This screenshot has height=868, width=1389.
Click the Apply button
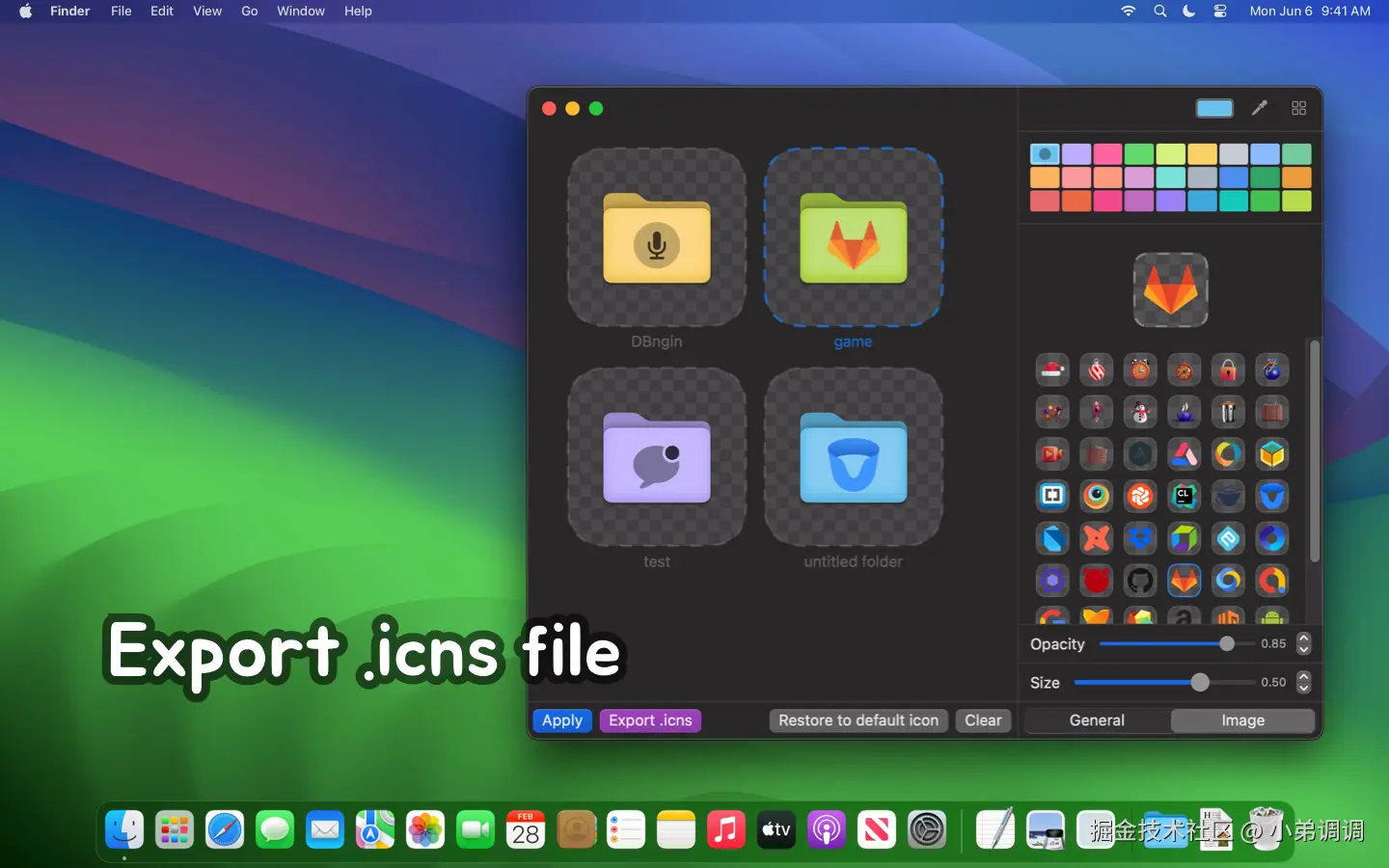tap(562, 720)
